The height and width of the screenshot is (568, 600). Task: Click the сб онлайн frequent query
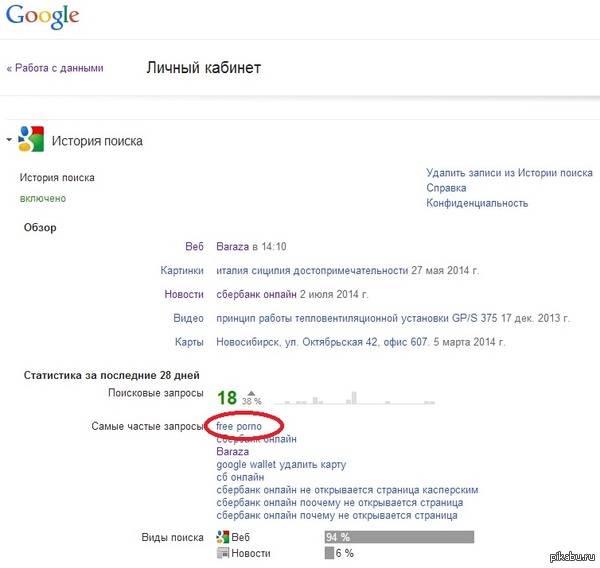pos(240,478)
